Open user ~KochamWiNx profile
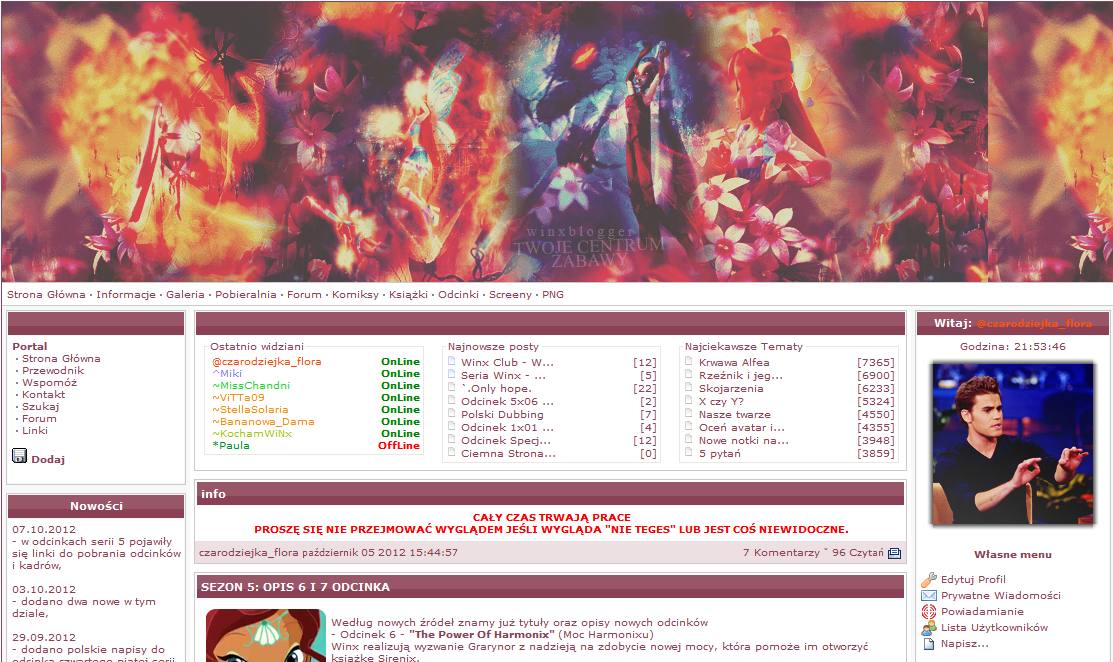1113x662 pixels. 251,434
